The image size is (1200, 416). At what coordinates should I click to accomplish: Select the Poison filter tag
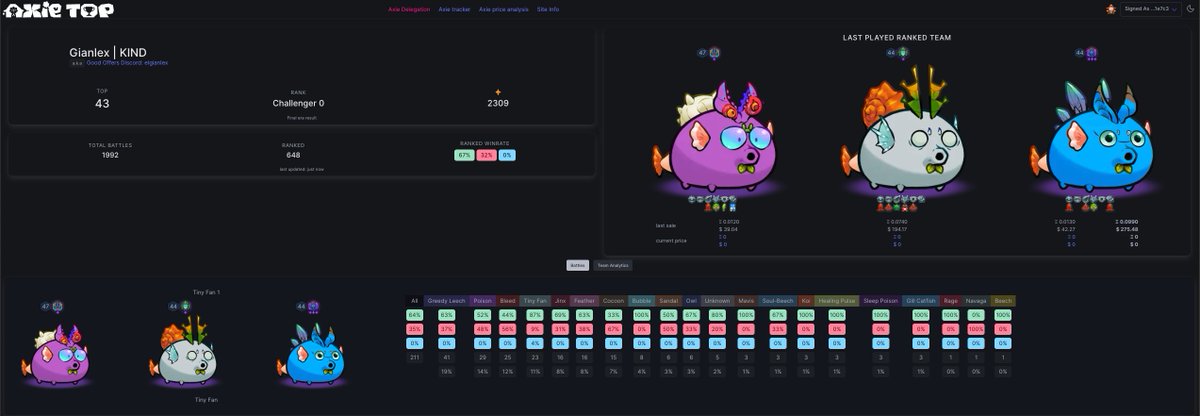tap(482, 300)
